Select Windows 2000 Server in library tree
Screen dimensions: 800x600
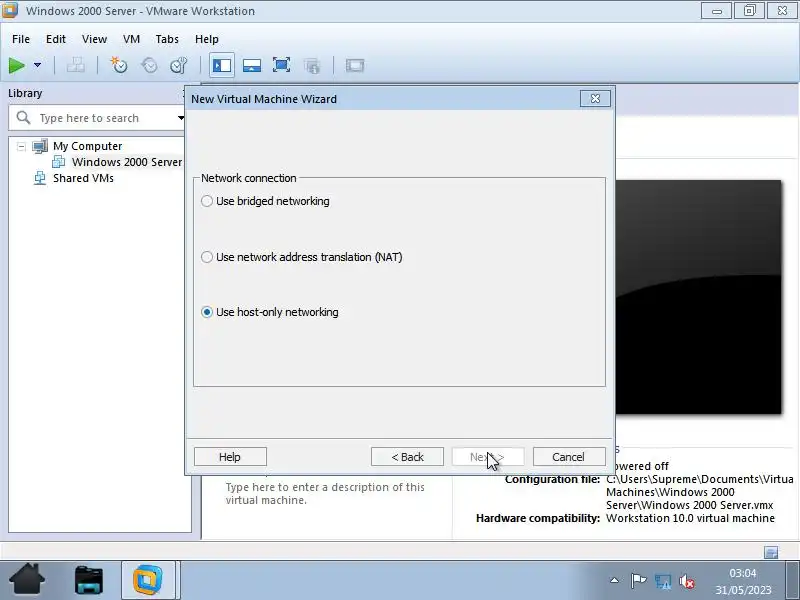tap(127, 162)
